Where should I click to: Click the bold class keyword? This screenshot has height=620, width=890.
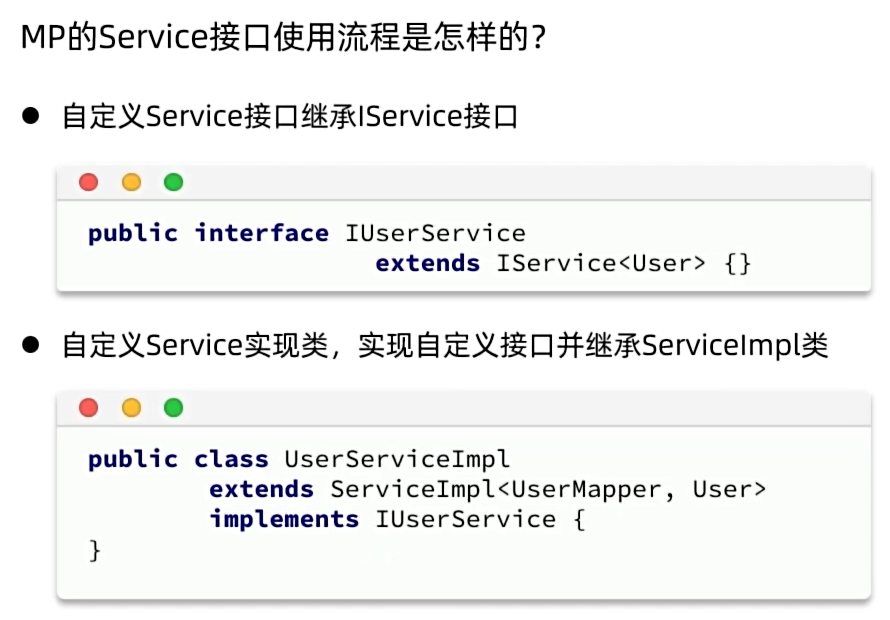[231, 459]
